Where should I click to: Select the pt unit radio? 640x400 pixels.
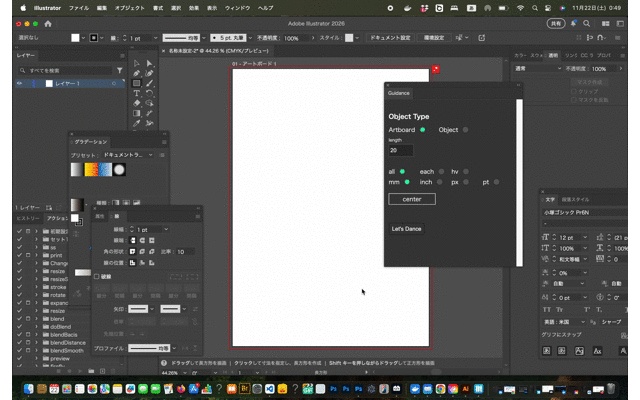(496, 182)
